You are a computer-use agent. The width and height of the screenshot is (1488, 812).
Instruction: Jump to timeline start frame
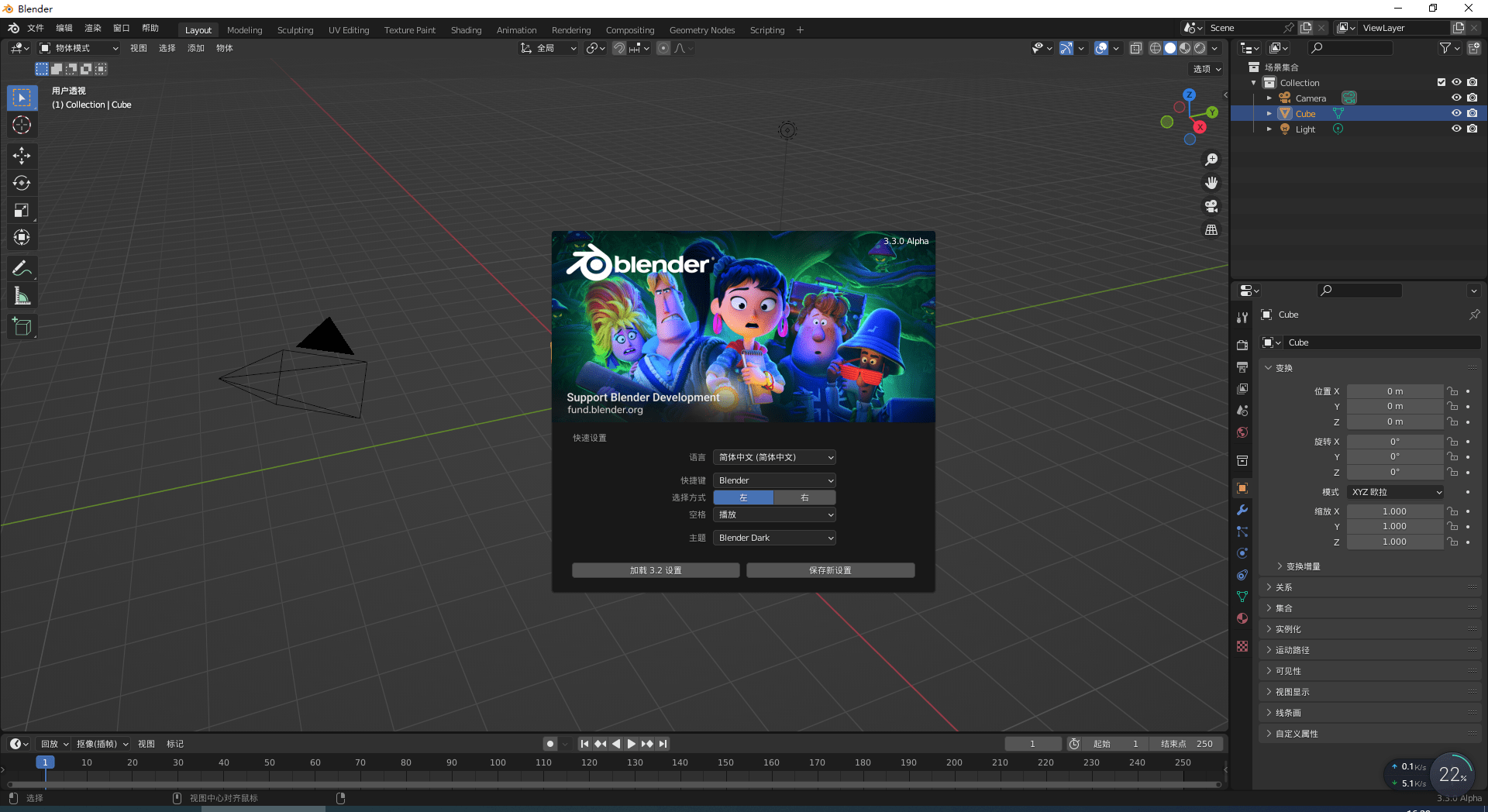click(x=584, y=744)
